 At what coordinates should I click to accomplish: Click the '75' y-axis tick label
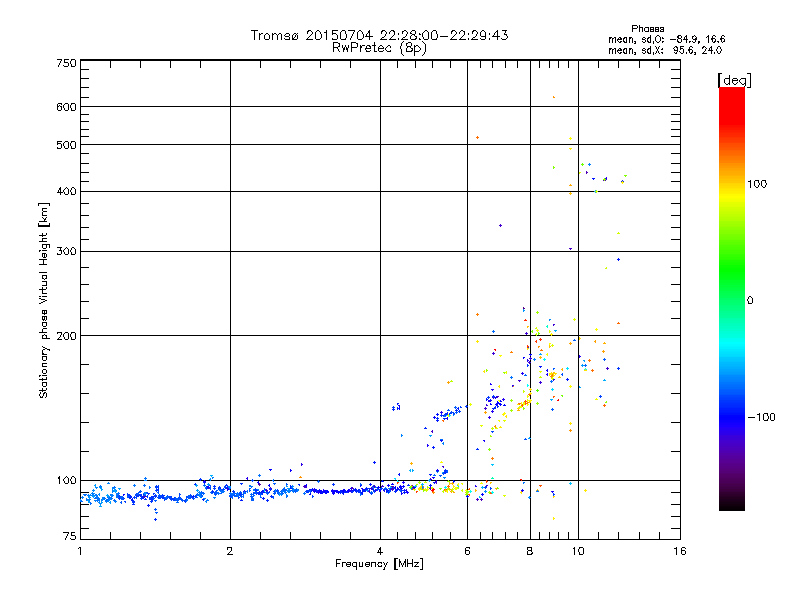point(70,536)
